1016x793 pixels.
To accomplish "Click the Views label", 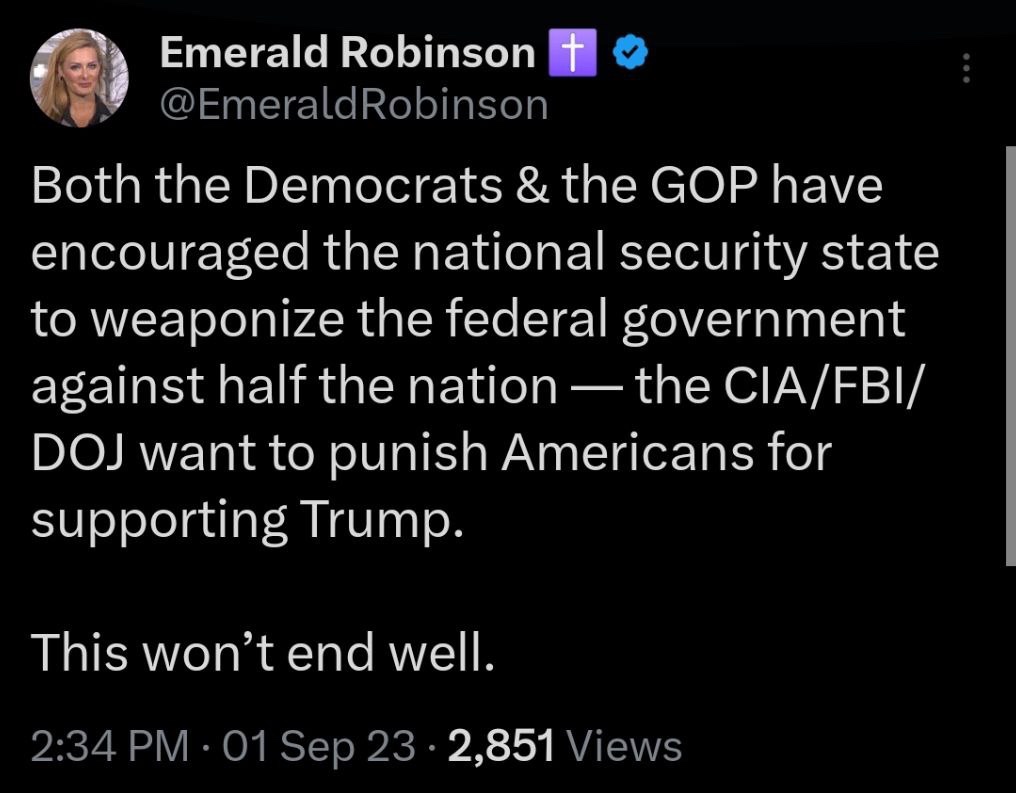I will [x=624, y=745].
